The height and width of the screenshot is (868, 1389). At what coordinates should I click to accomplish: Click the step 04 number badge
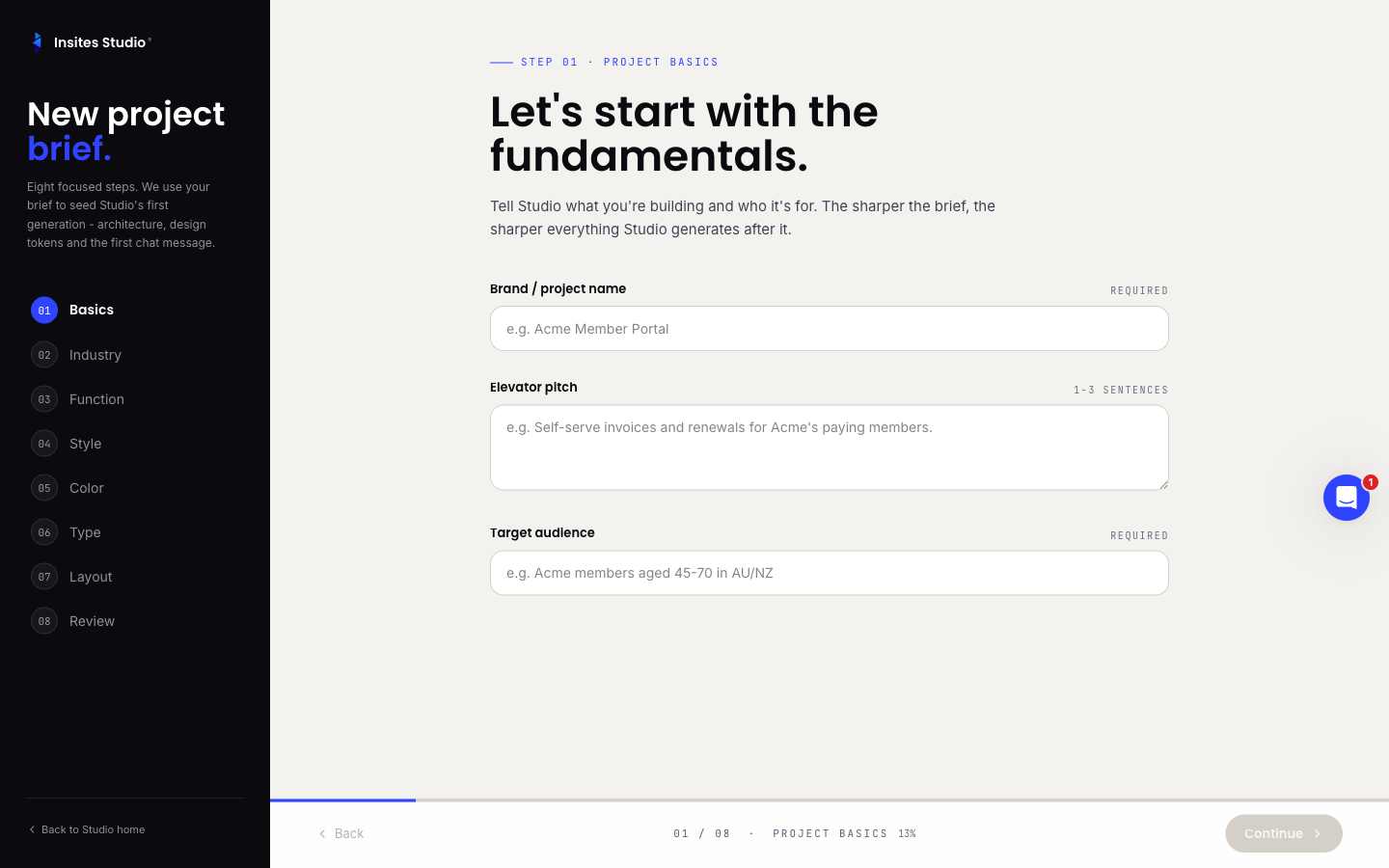(44, 444)
